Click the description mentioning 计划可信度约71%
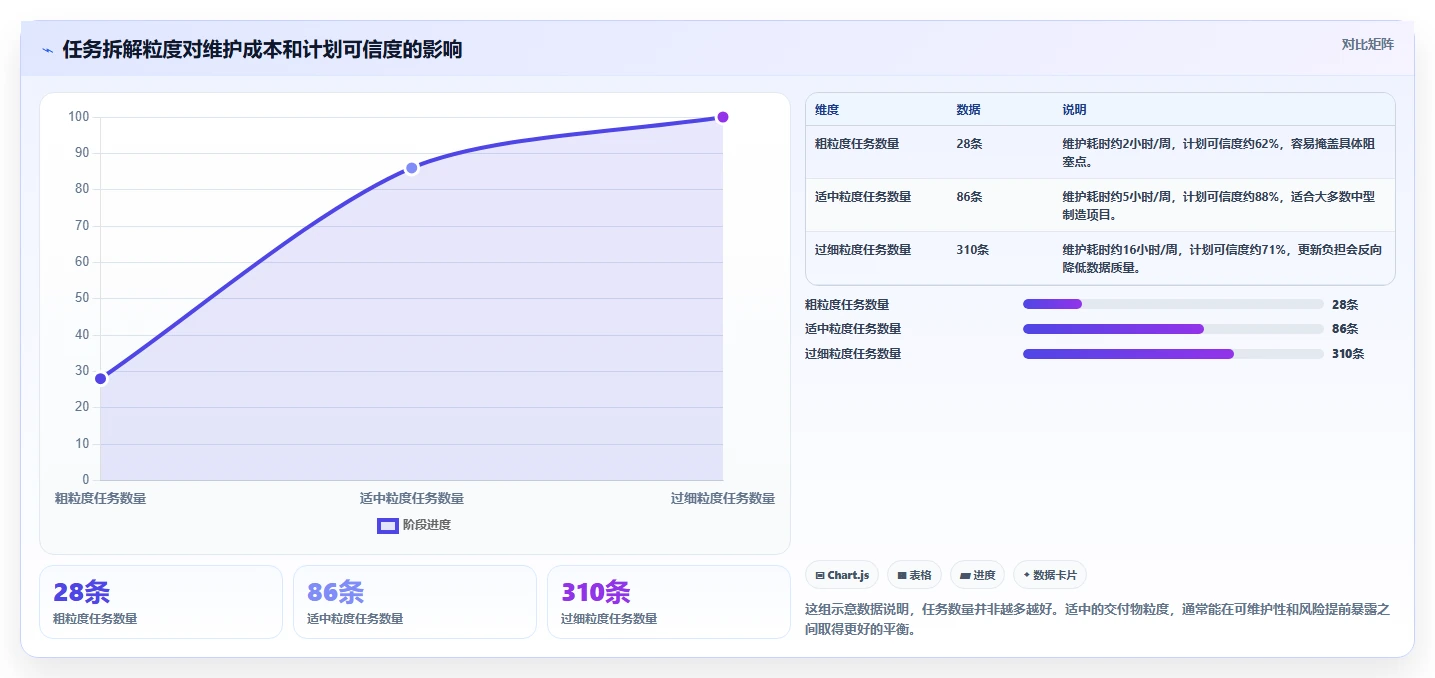Viewport: 1435px width, 678px height. click(x=1222, y=258)
